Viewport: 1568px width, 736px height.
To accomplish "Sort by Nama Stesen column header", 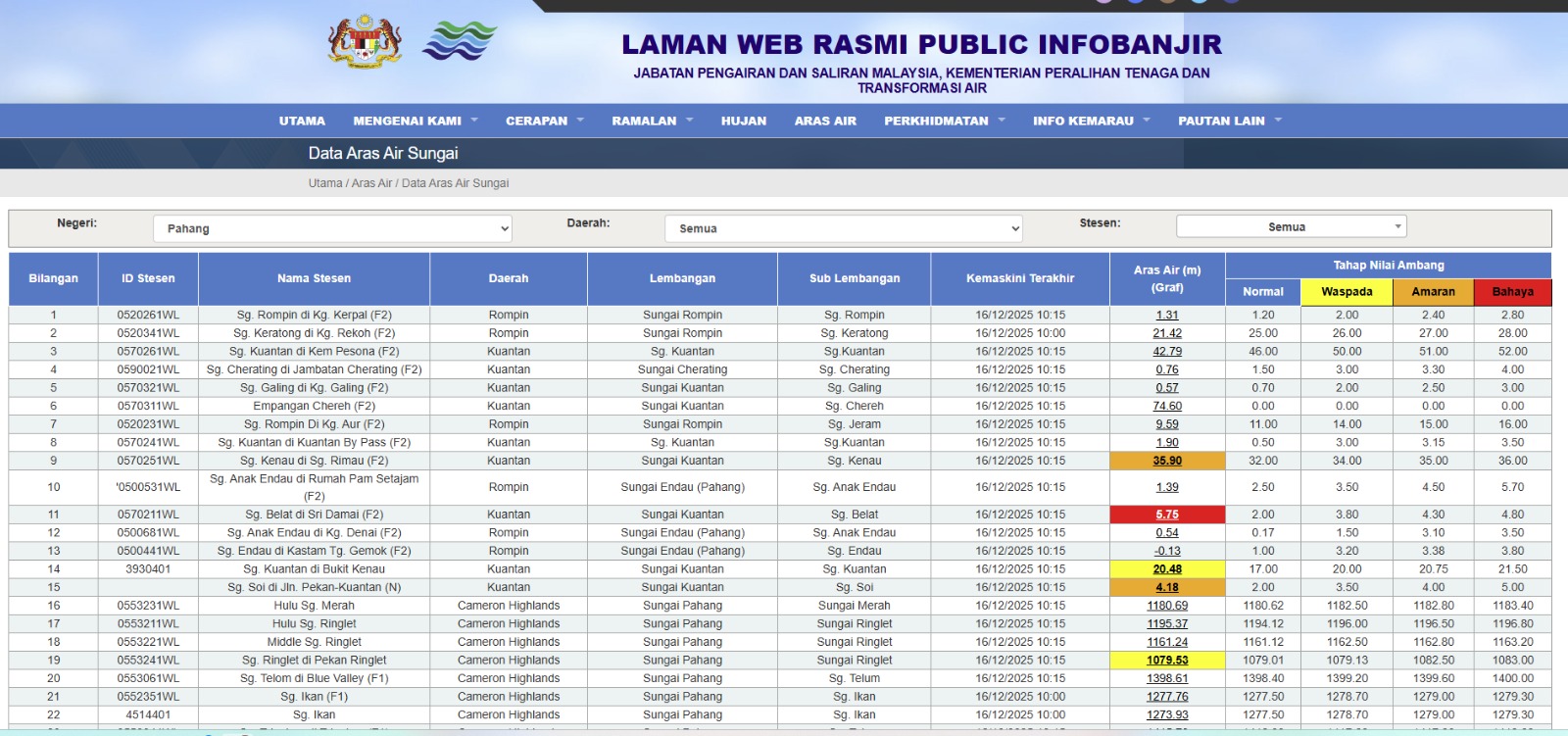I will pos(314,278).
